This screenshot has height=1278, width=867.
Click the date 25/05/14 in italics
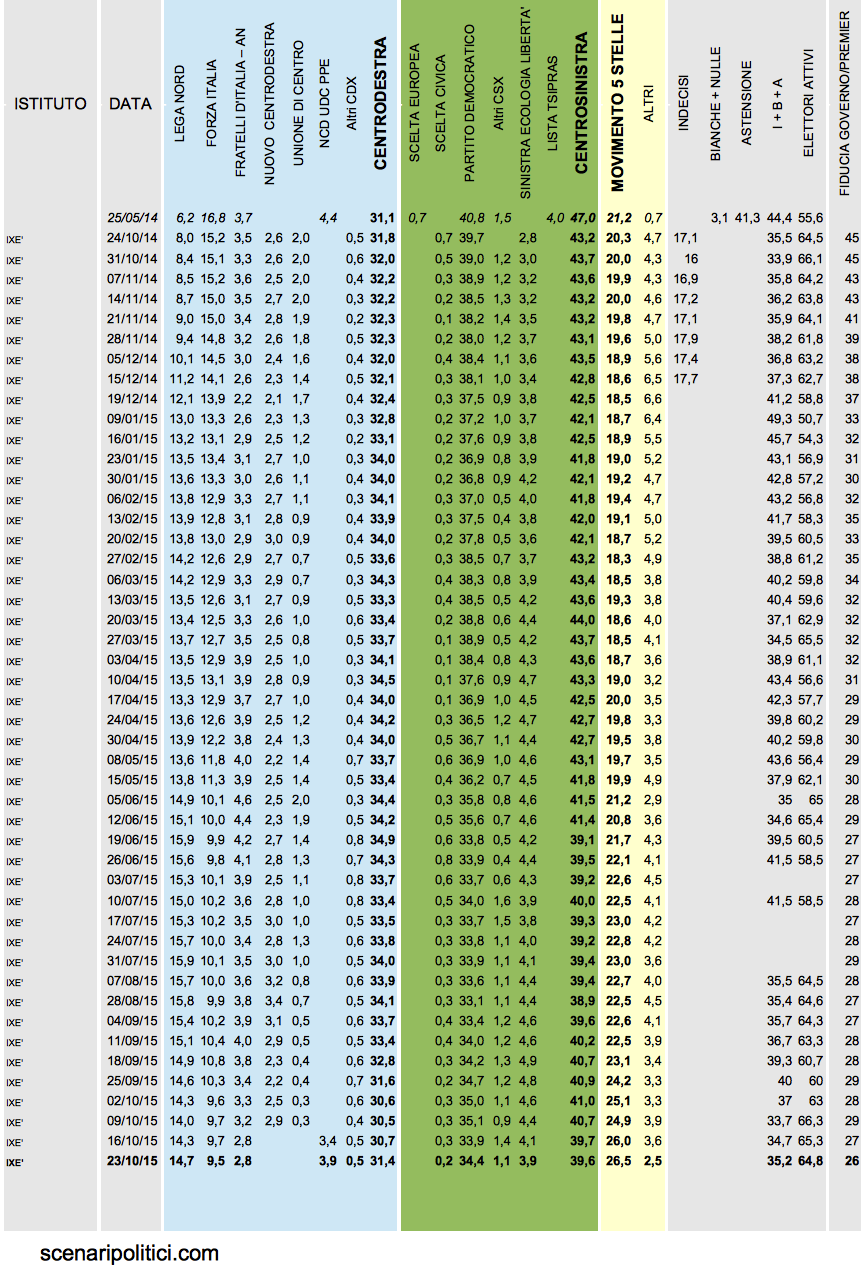click(132, 217)
